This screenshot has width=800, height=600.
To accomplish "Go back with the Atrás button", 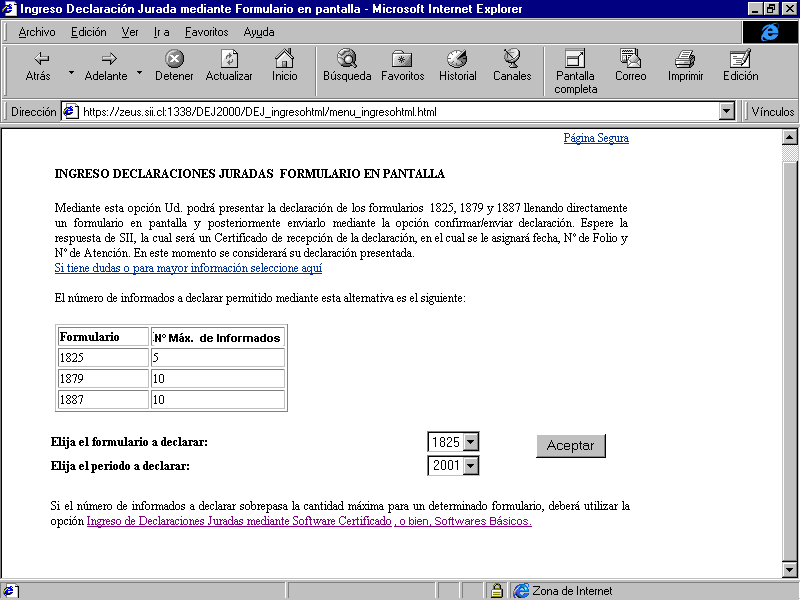I will 39,66.
